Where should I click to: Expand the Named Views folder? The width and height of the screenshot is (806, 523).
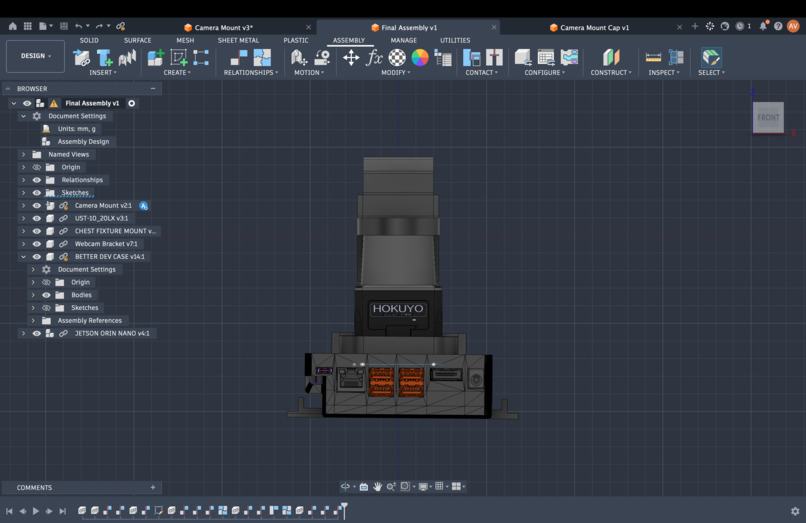point(23,154)
